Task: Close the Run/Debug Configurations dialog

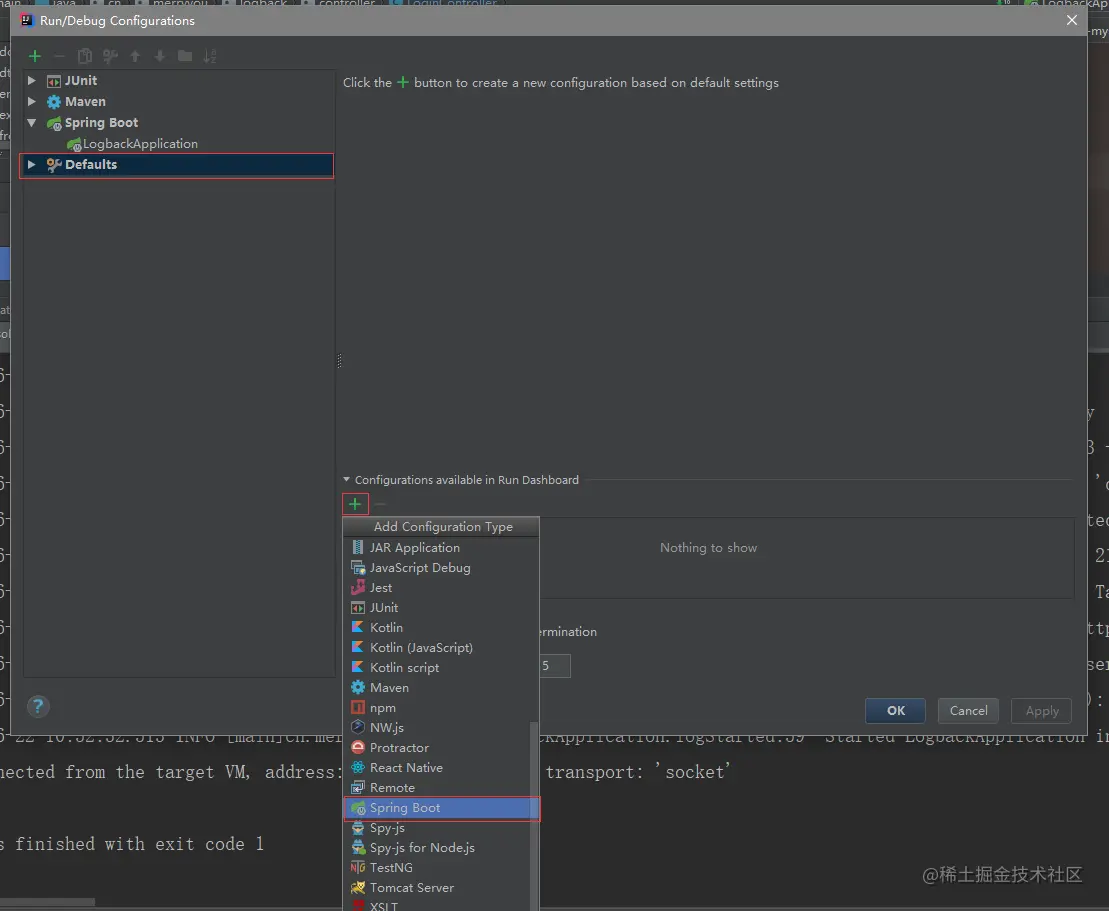Action: tap(1072, 21)
